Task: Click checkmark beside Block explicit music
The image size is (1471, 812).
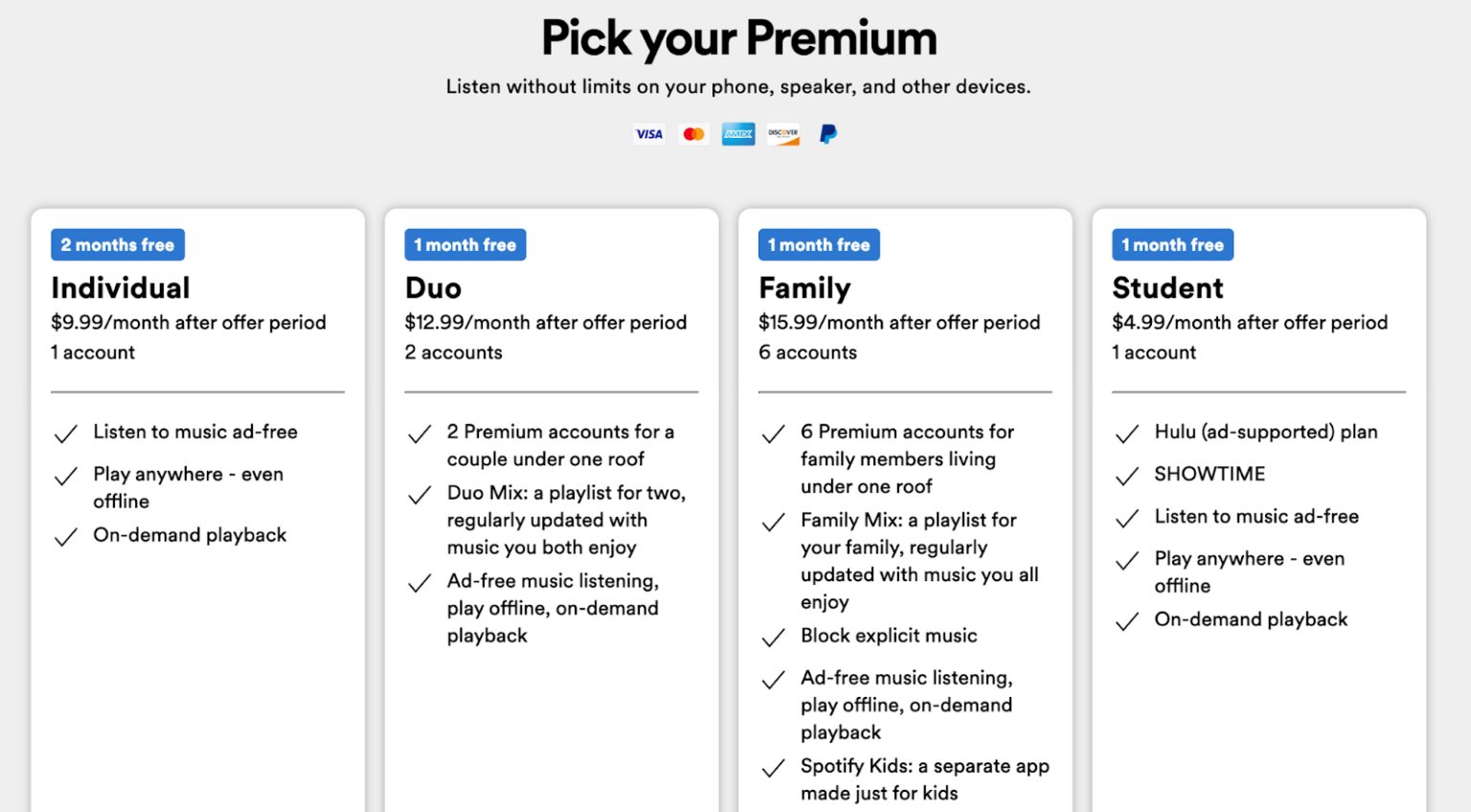Action: 774,638
